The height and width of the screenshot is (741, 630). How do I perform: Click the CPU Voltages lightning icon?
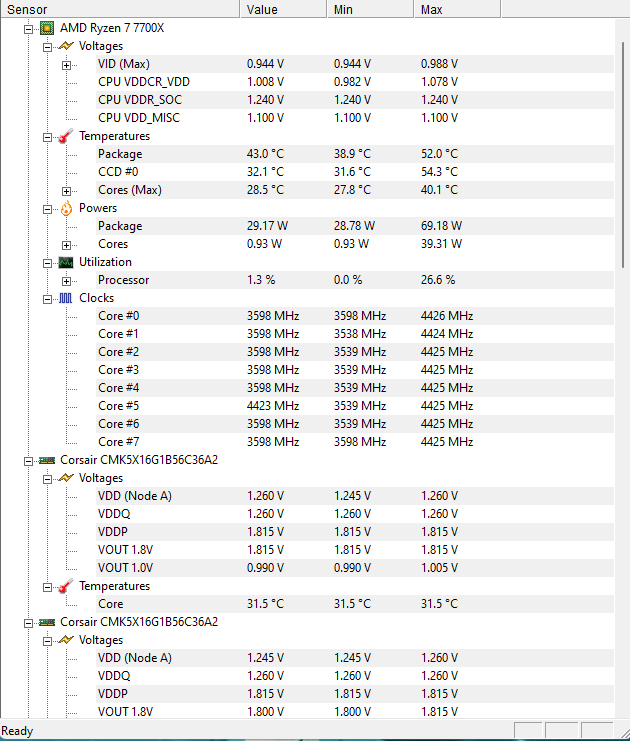[66, 46]
